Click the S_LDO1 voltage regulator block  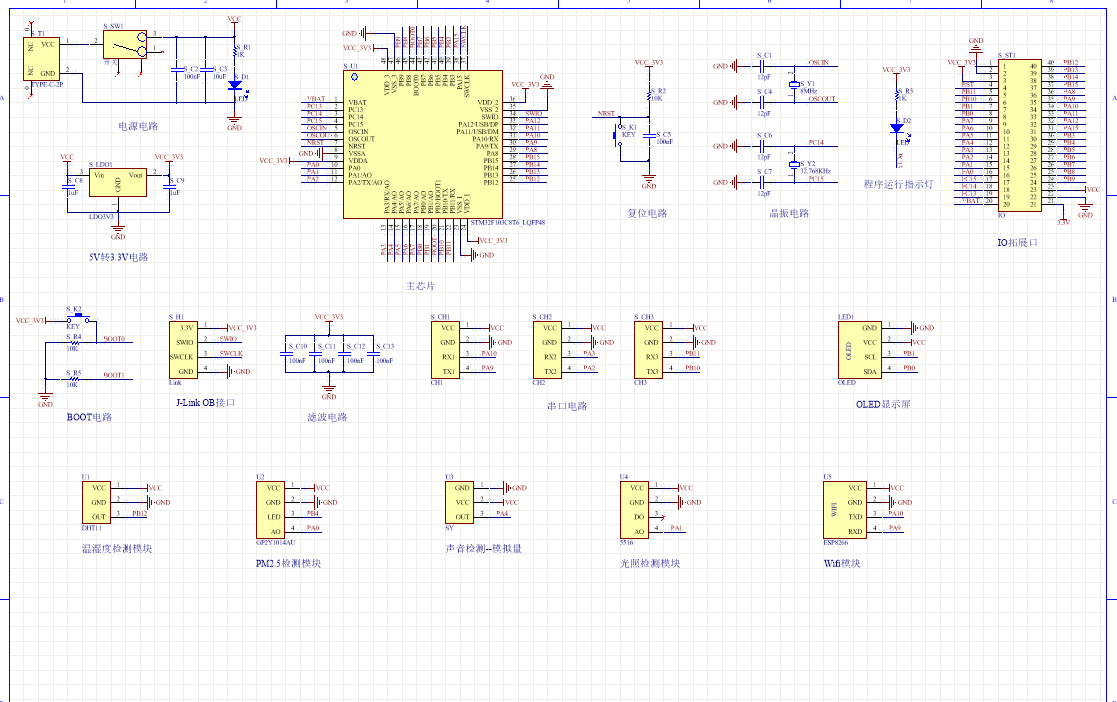[117, 186]
